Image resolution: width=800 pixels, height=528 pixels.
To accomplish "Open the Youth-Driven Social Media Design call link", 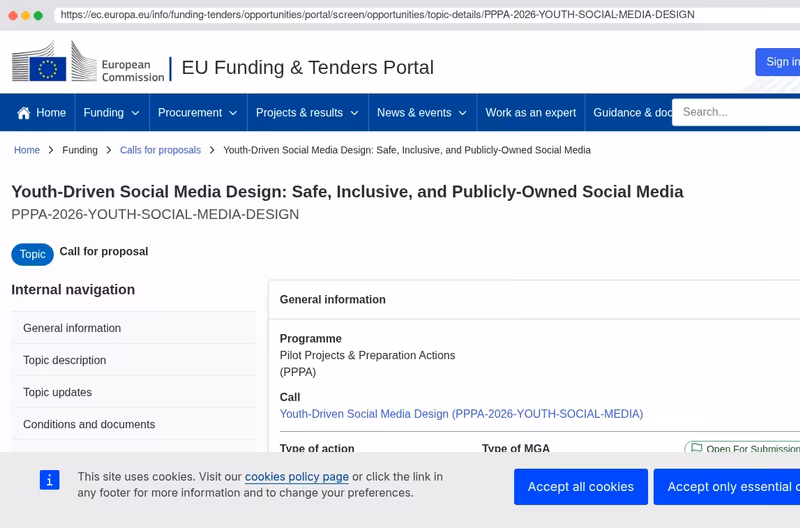I will [x=461, y=414].
